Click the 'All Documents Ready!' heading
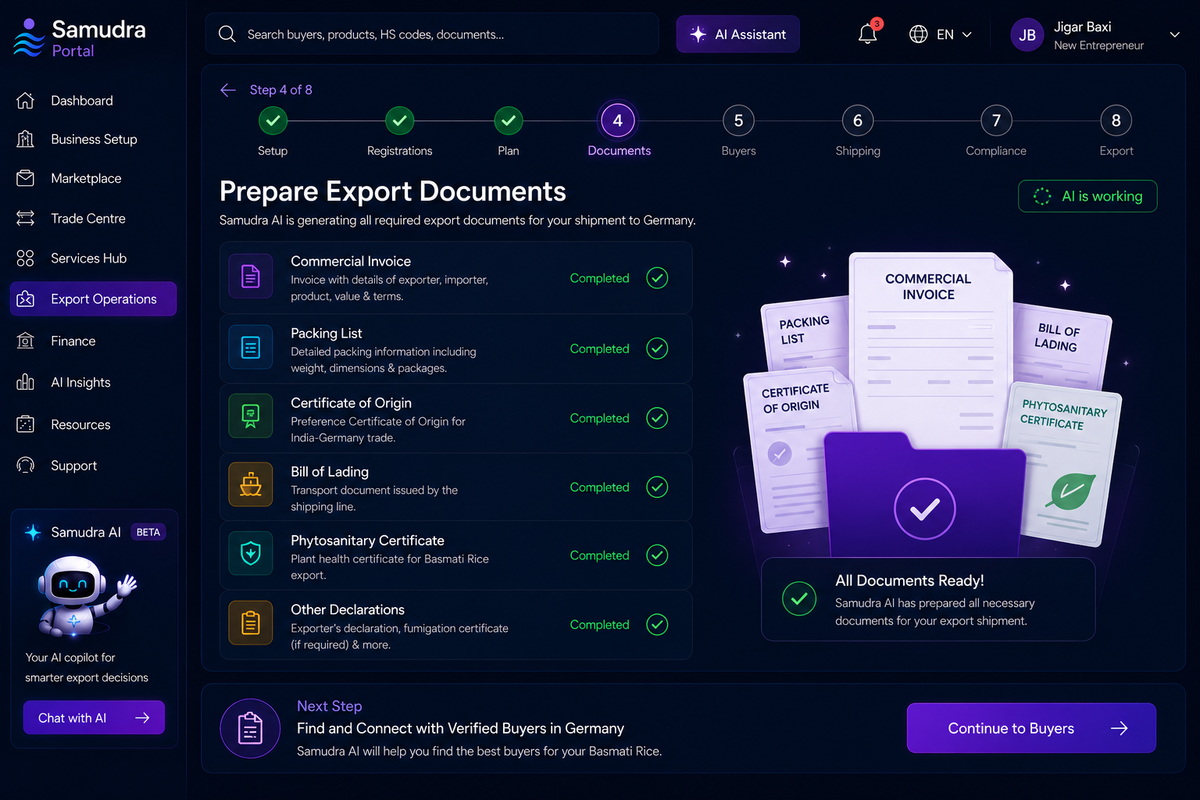 909,580
